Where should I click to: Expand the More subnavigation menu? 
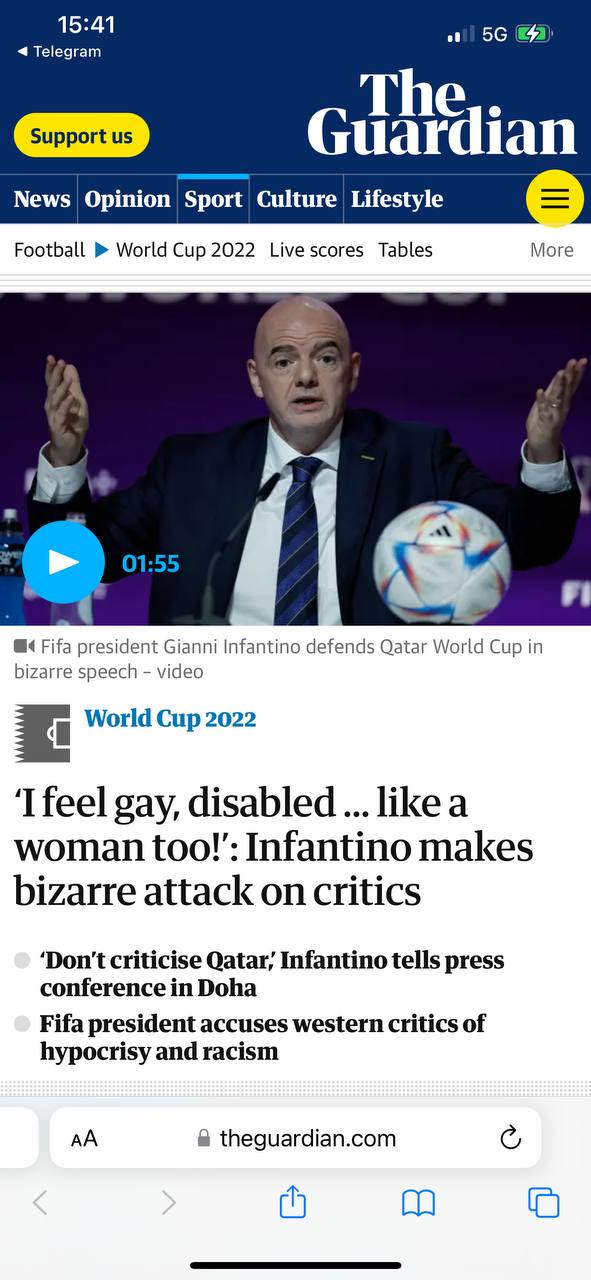click(551, 250)
